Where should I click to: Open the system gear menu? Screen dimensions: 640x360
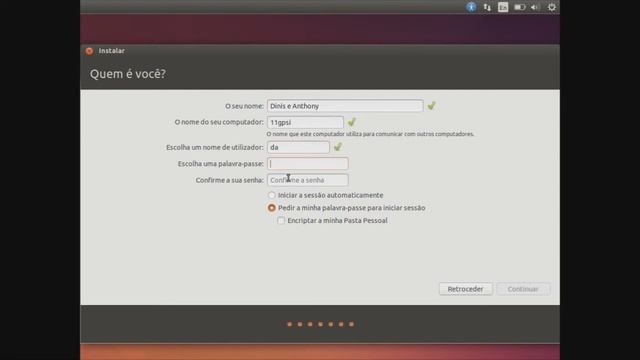551,7
